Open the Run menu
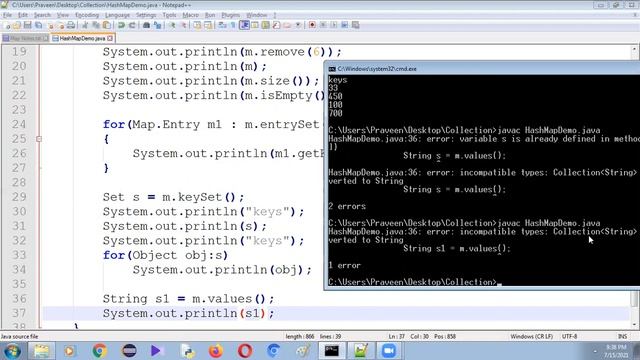Viewport: 640px width, 360px height. pos(210,15)
